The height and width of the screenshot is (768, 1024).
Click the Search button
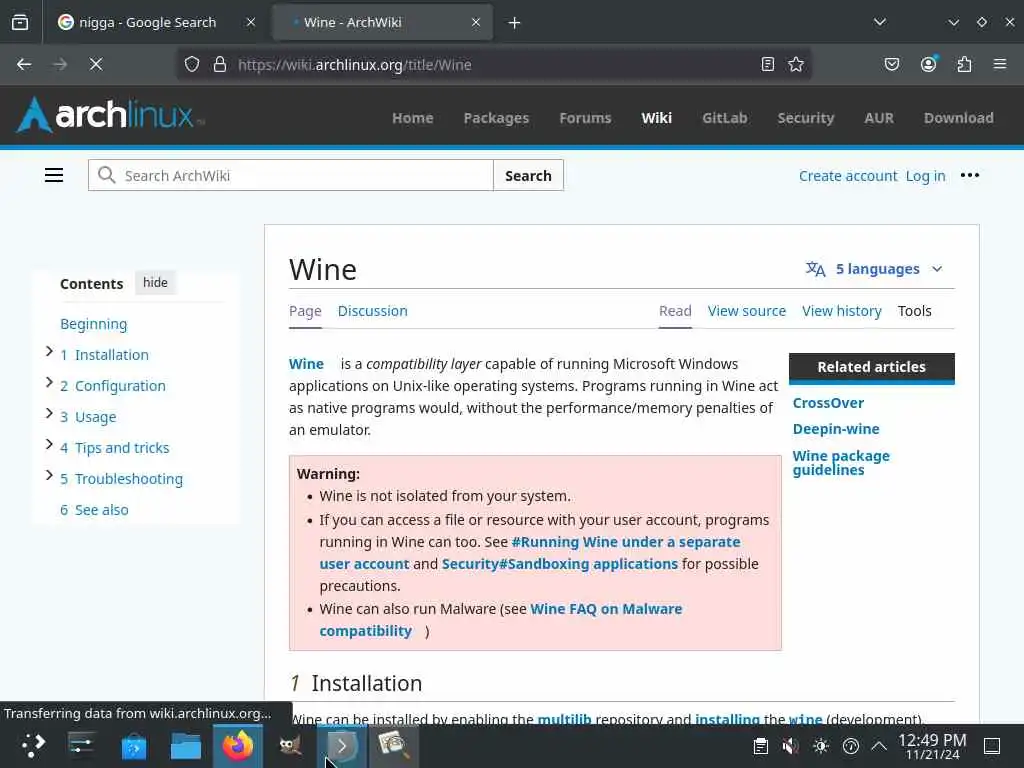(528, 175)
